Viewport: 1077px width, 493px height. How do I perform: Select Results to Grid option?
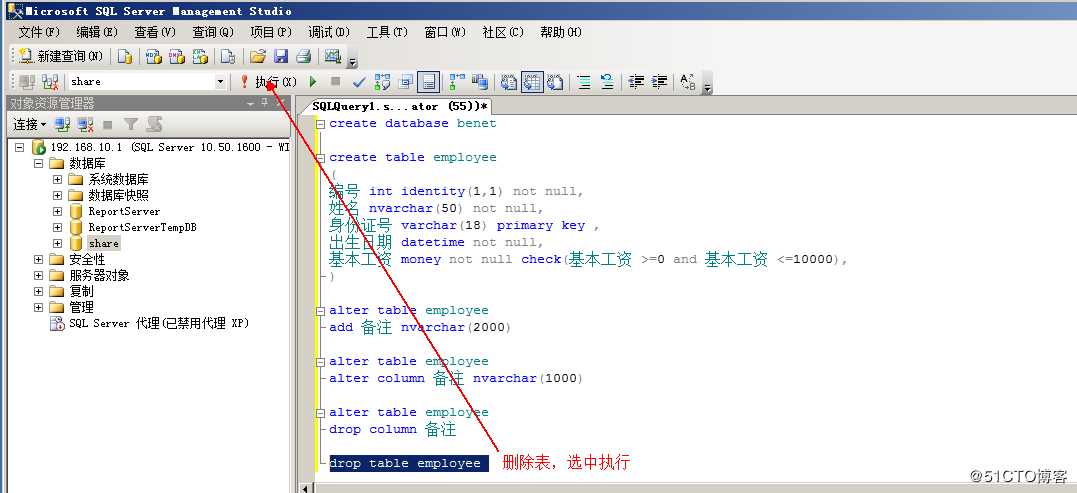click(x=532, y=82)
